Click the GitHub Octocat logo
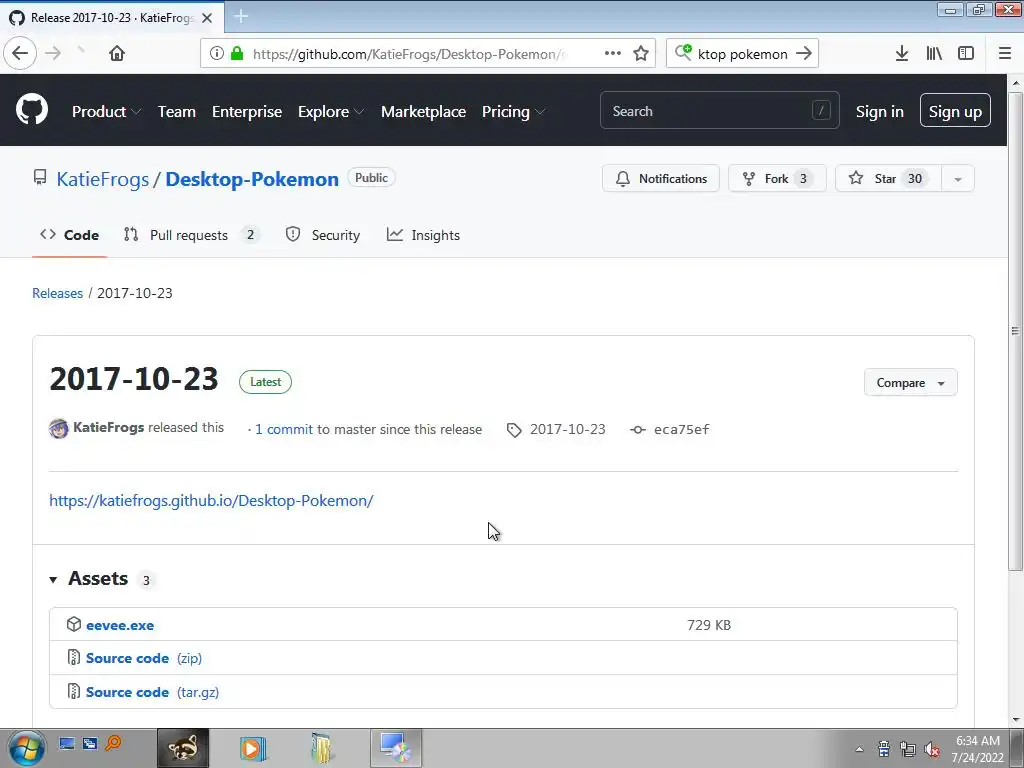The width and height of the screenshot is (1024, 768). [x=31, y=110]
